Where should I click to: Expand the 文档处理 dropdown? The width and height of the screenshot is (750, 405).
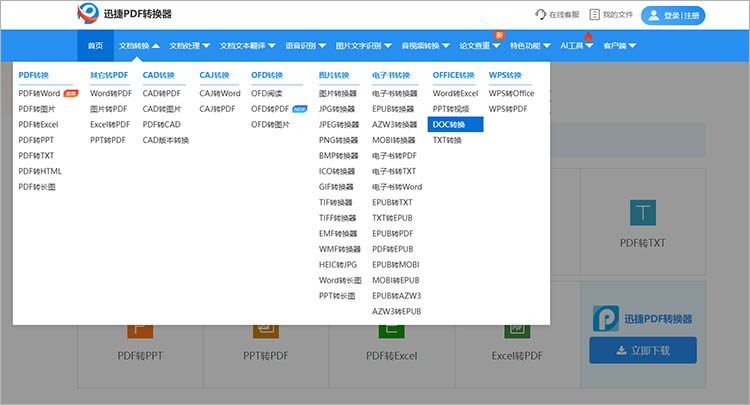click(x=189, y=45)
